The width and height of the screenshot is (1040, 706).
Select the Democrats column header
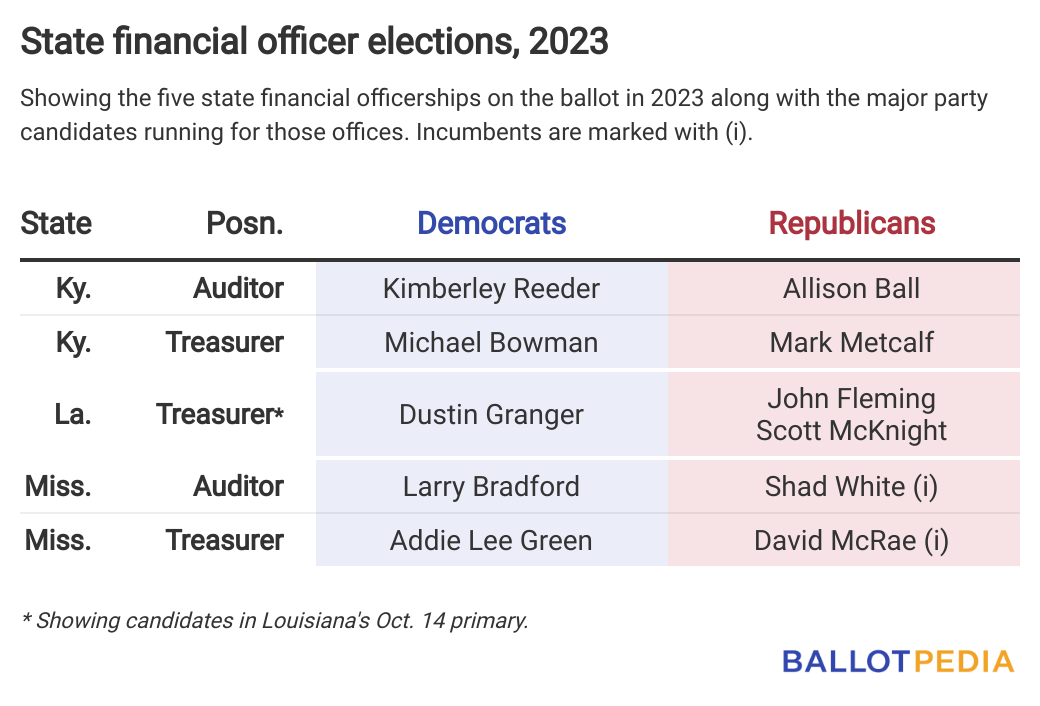491,223
